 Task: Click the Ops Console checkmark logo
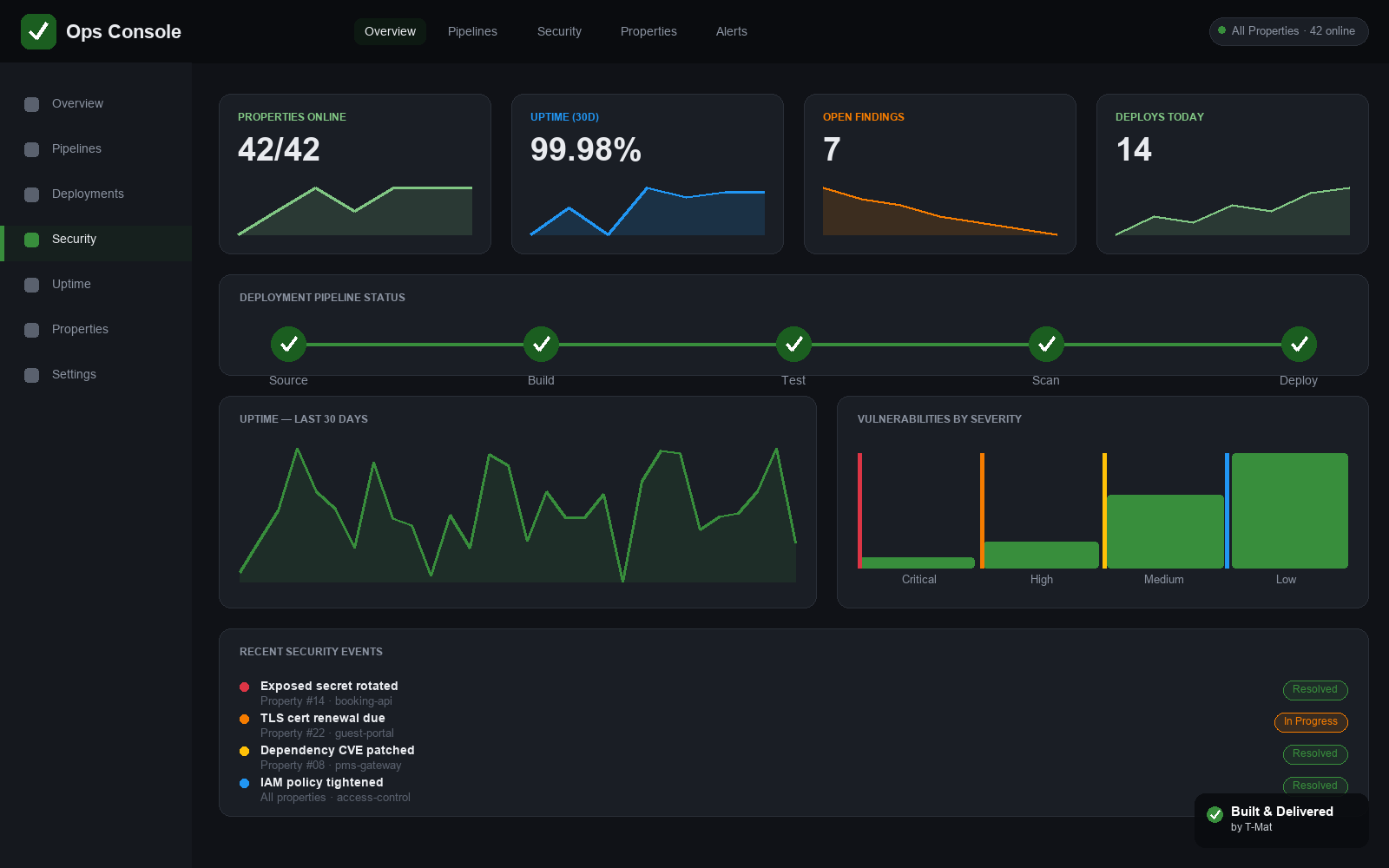38,31
